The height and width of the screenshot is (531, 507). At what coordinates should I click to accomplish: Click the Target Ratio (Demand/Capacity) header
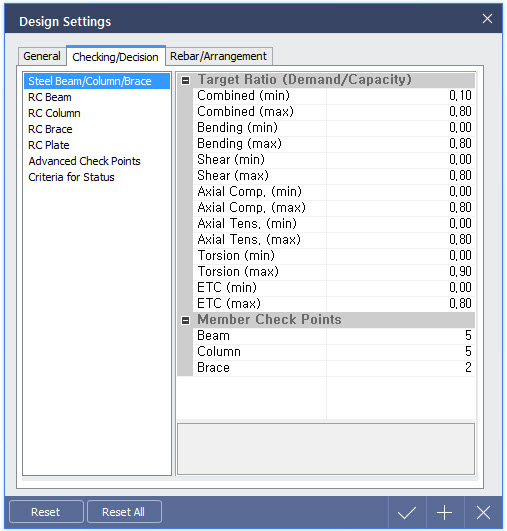pyautogui.click(x=304, y=80)
